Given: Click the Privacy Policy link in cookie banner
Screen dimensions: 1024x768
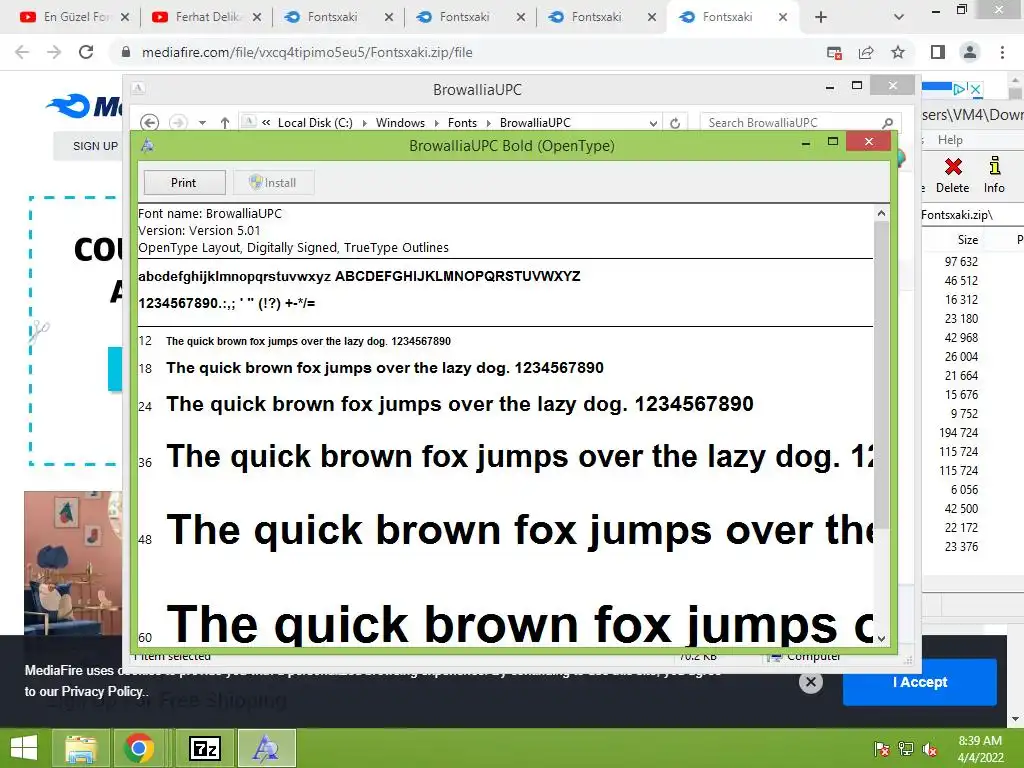Looking at the screenshot, I should pyautogui.click(x=102, y=691).
